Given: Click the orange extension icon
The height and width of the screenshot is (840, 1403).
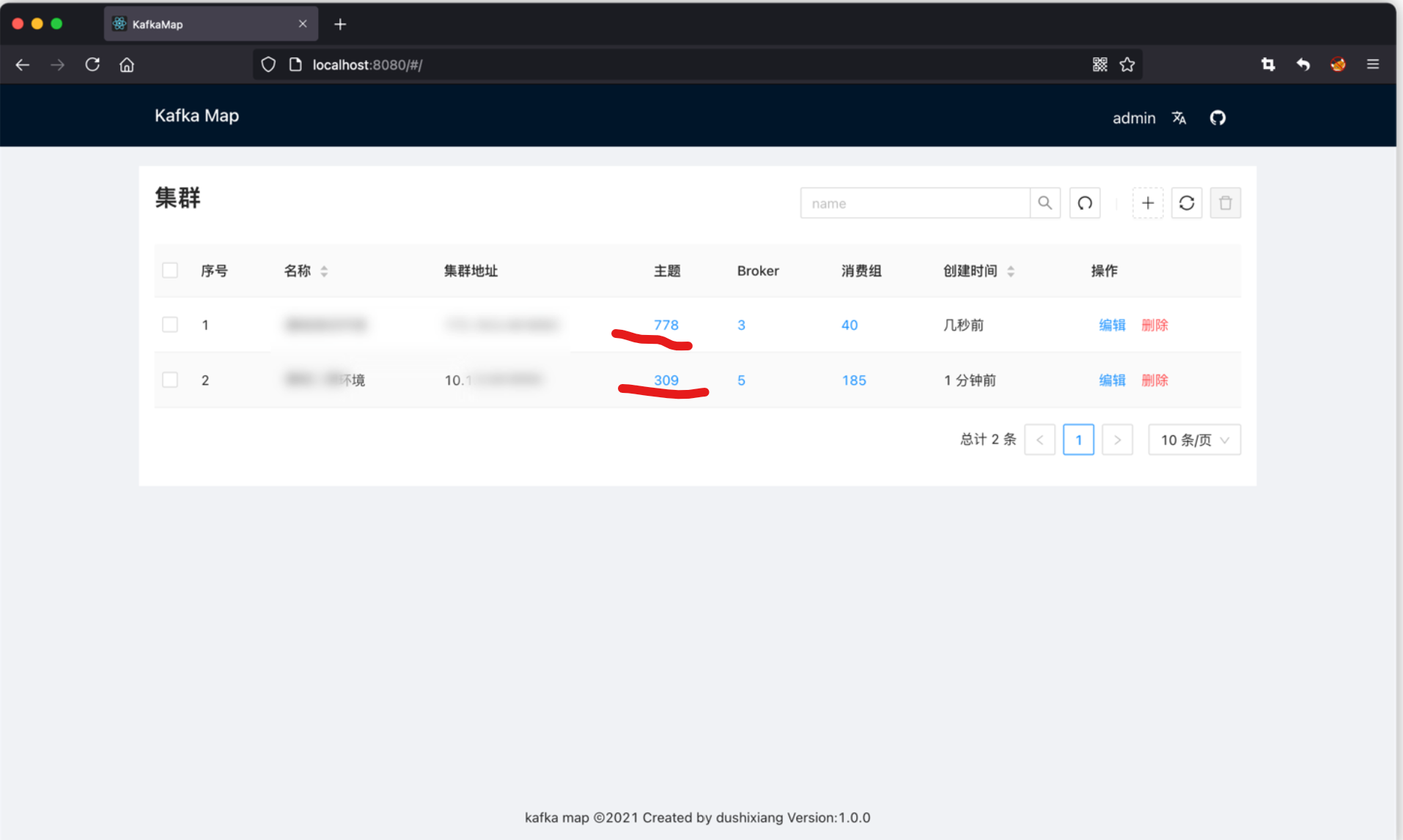Looking at the screenshot, I should [x=1338, y=65].
